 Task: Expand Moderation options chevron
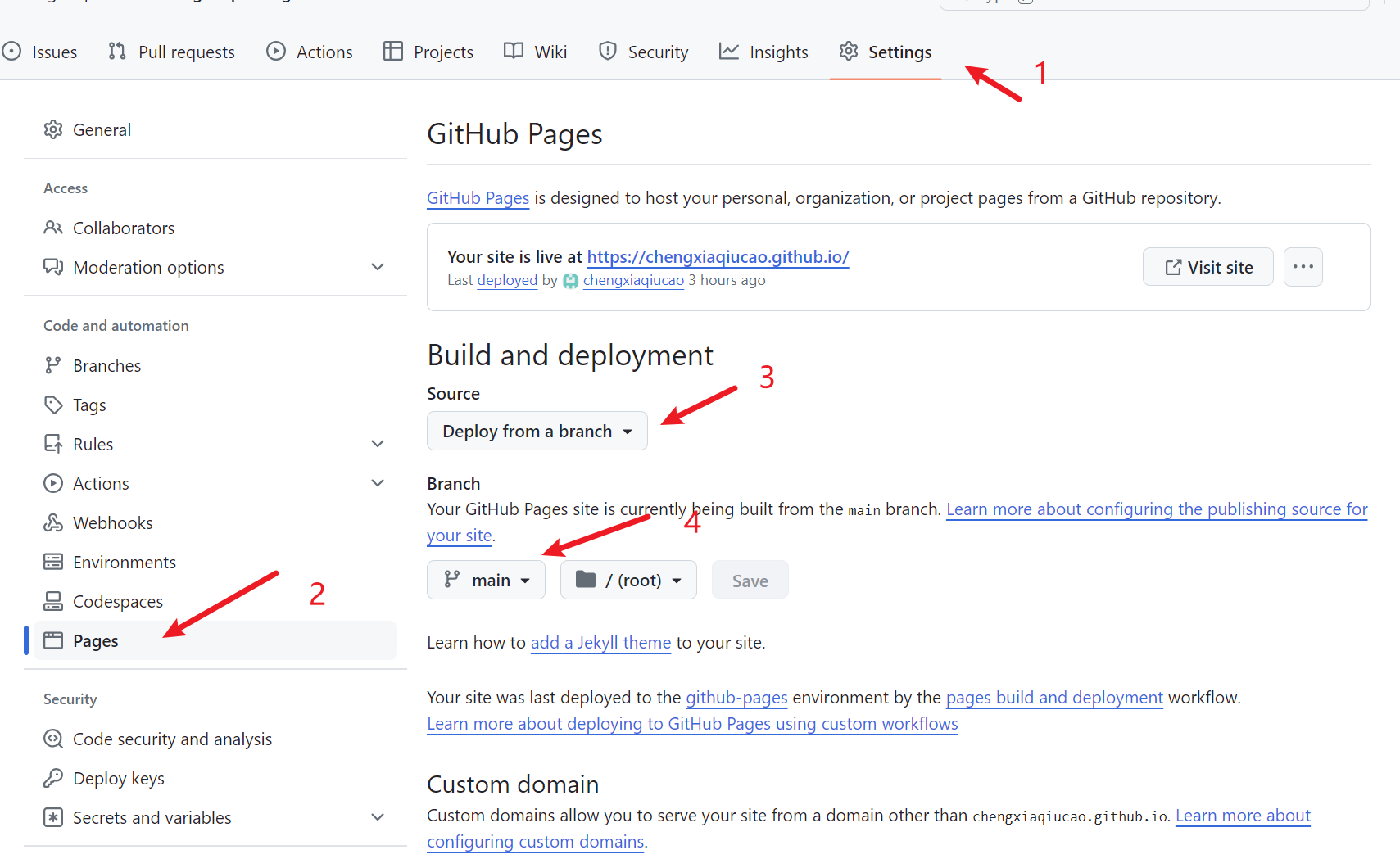[x=378, y=267]
